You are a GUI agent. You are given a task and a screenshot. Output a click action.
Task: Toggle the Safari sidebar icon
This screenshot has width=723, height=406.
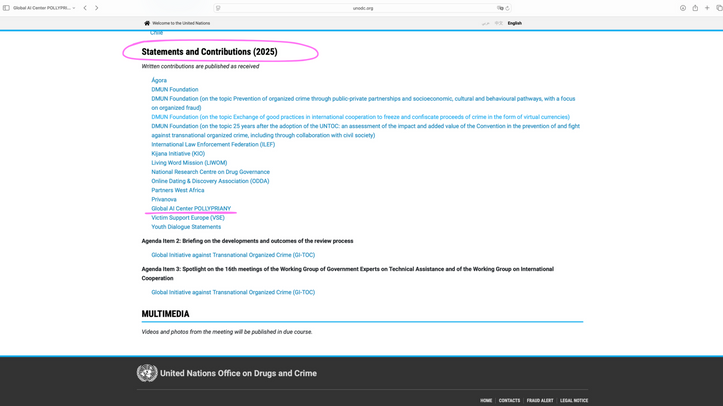(6, 8)
